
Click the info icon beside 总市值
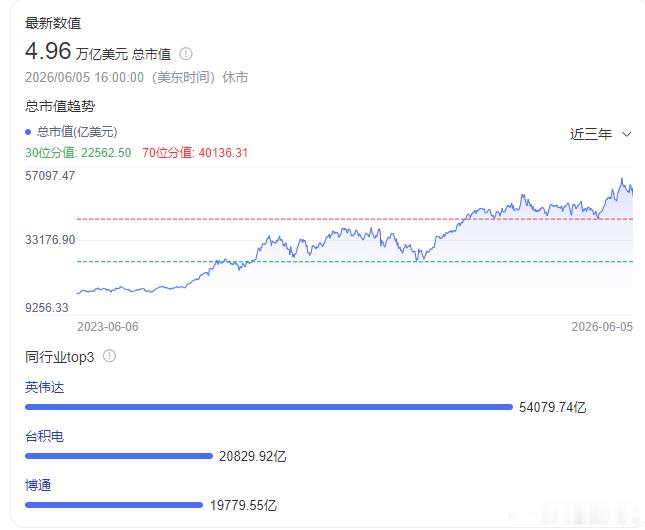186,53
